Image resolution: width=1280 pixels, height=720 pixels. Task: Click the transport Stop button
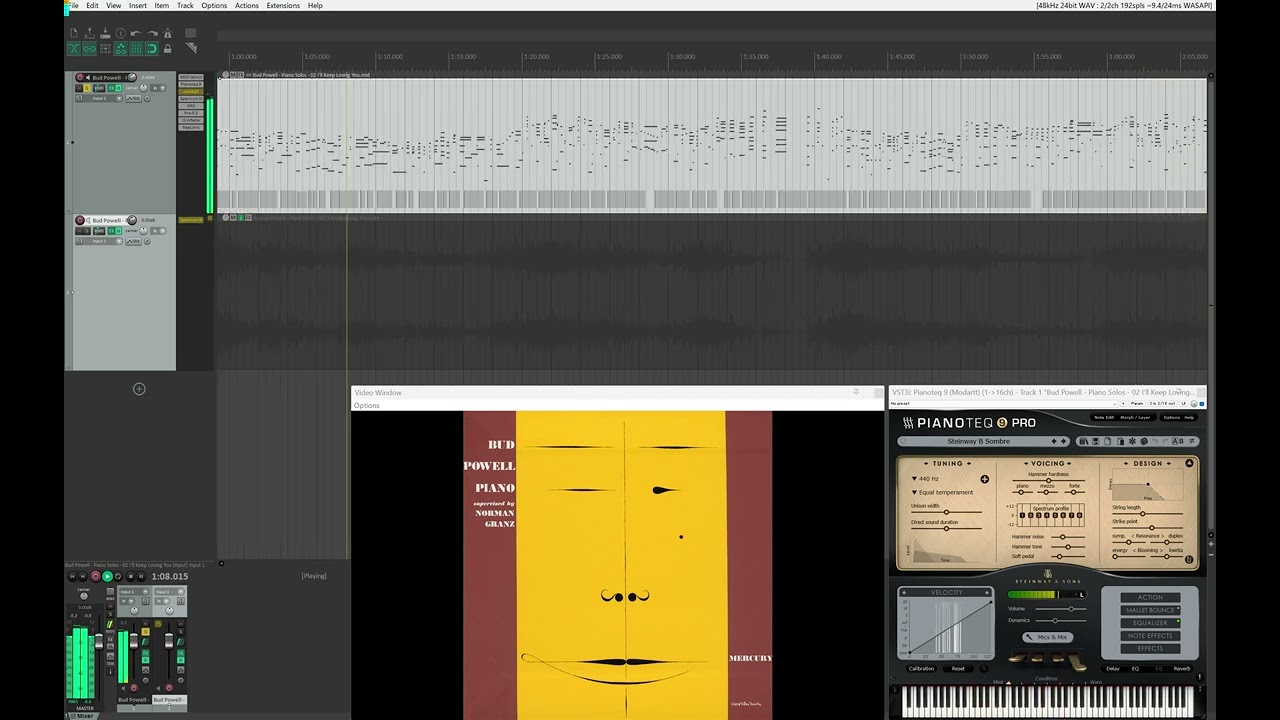130,576
